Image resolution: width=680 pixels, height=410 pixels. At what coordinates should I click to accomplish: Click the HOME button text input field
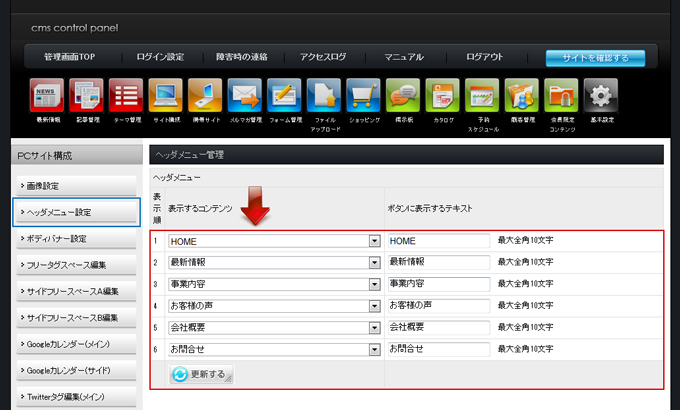[438, 241]
